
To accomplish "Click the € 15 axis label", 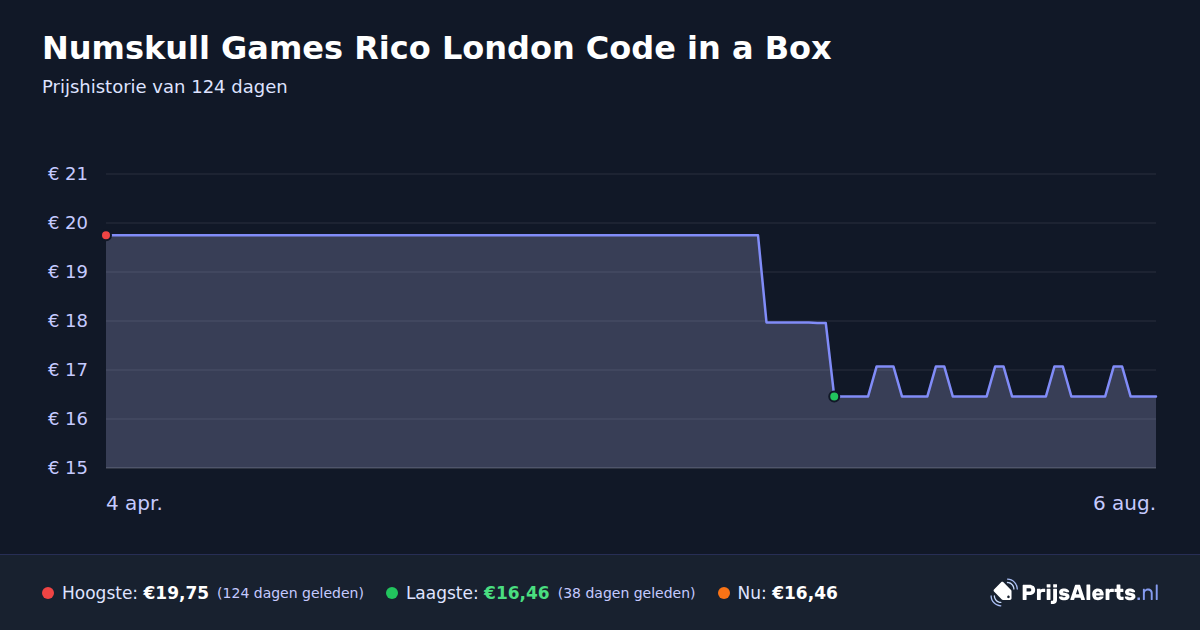I will click(x=68, y=468).
